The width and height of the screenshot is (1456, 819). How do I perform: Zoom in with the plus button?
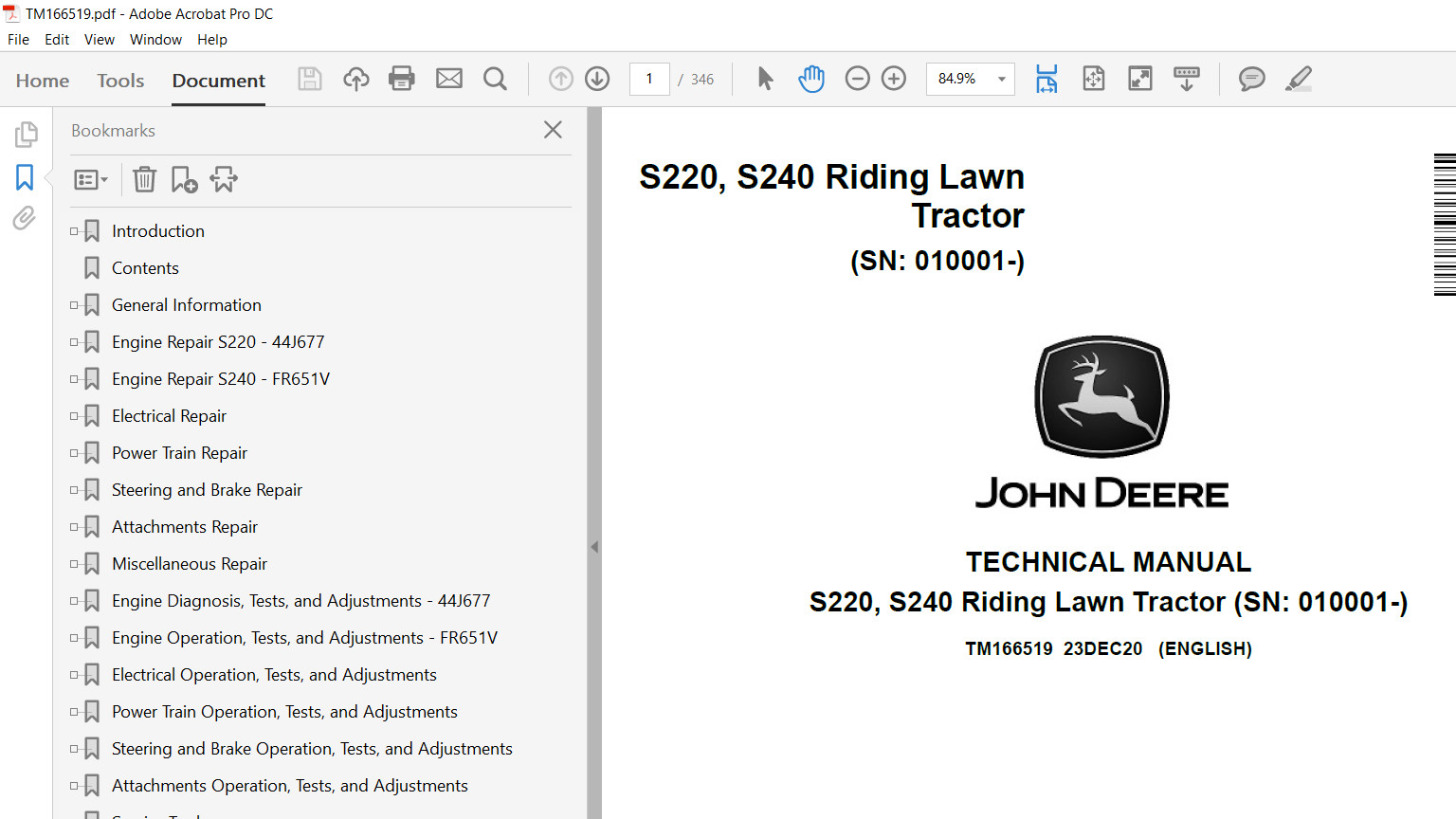894,79
